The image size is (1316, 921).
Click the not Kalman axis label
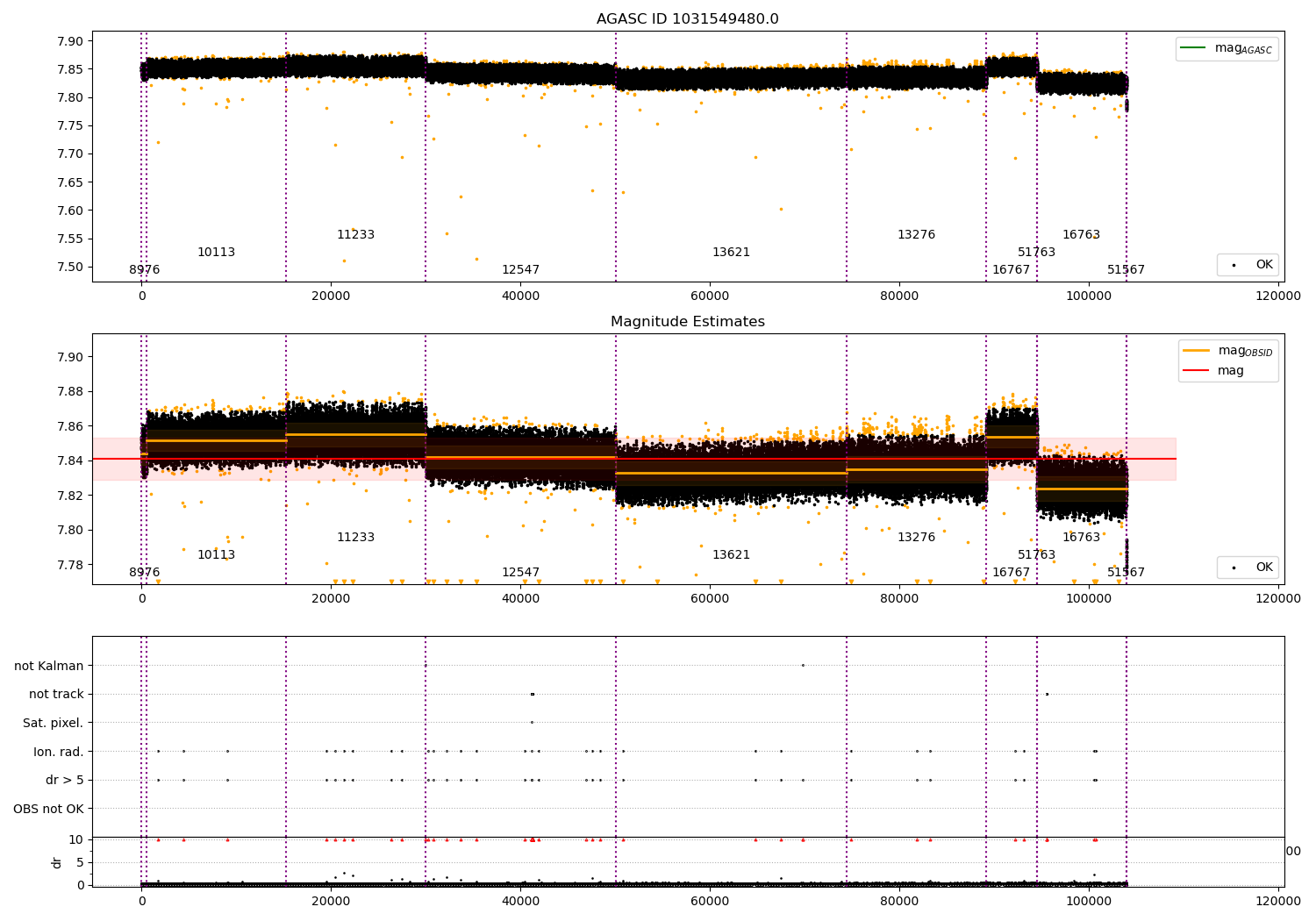pyautogui.click(x=49, y=666)
